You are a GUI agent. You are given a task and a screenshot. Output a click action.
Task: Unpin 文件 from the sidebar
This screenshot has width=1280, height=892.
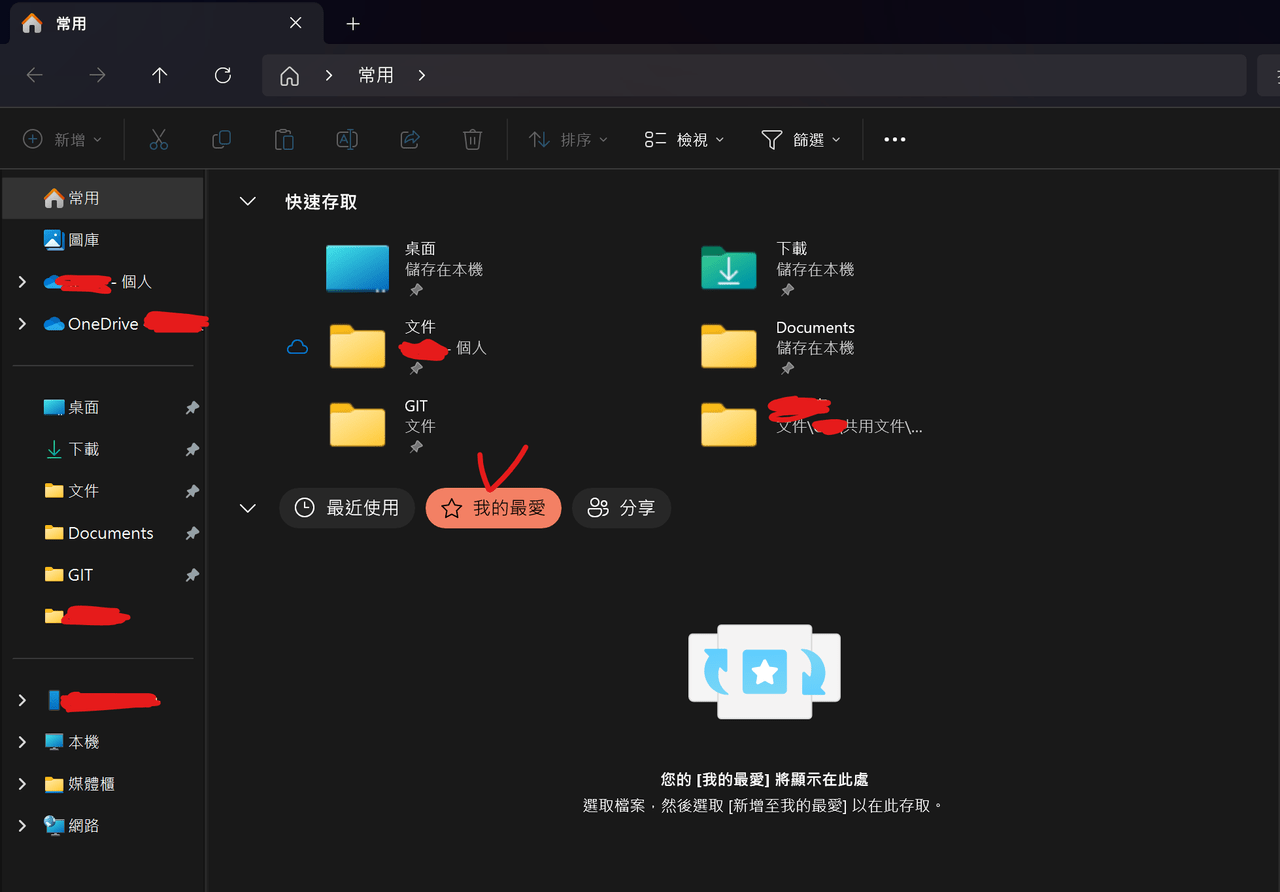click(x=192, y=491)
